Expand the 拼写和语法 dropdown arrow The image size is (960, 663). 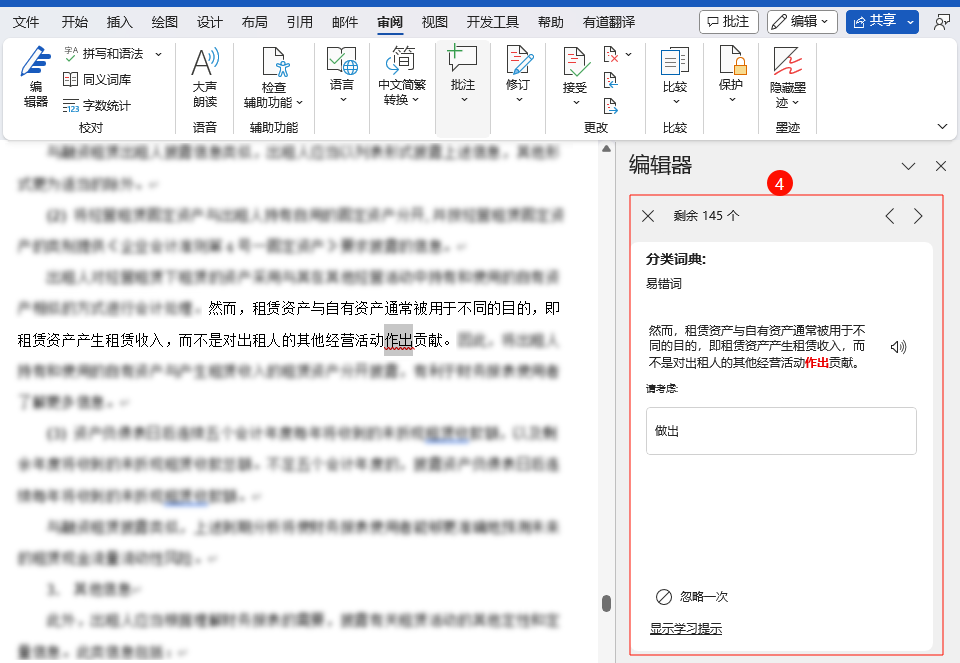tap(158, 53)
